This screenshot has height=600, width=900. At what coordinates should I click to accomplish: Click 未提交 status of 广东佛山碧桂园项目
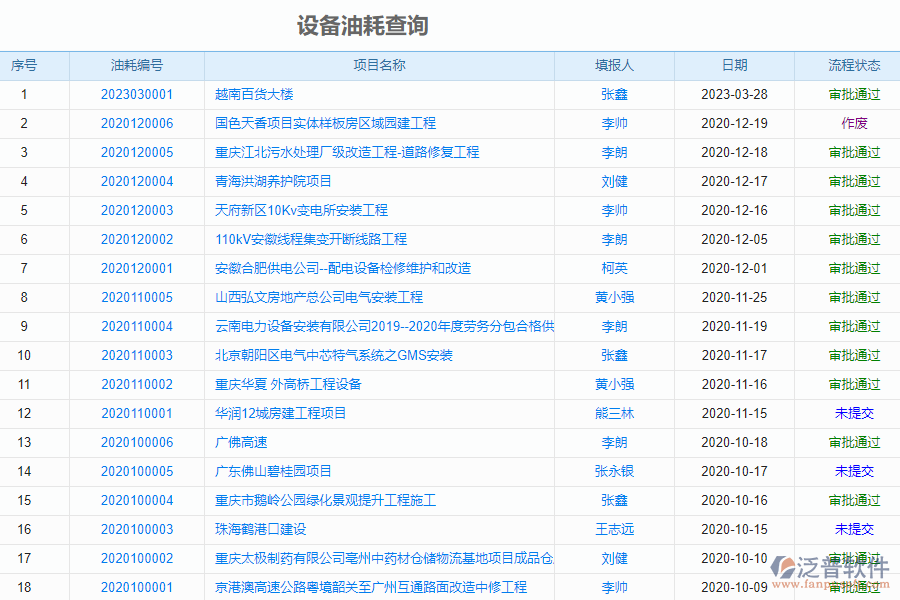pyautogui.click(x=851, y=471)
